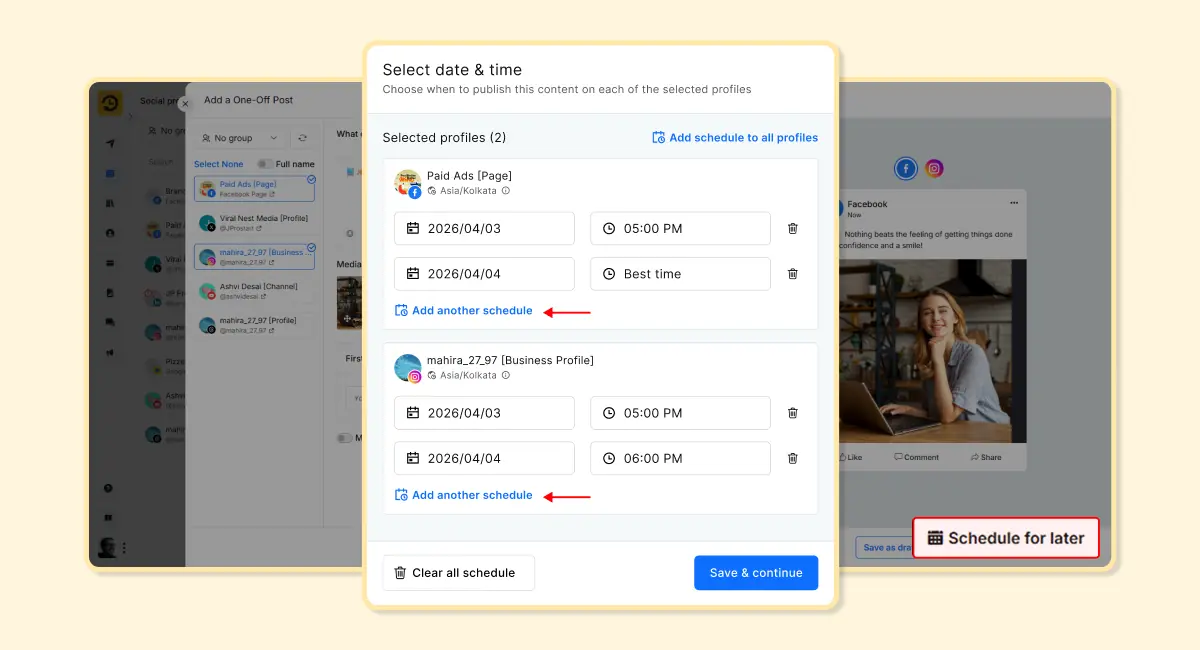The height and width of the screenshot is (650, 1200).
Task: Click the clock icon beside 05:00 PM
Action: click(609, 228)
